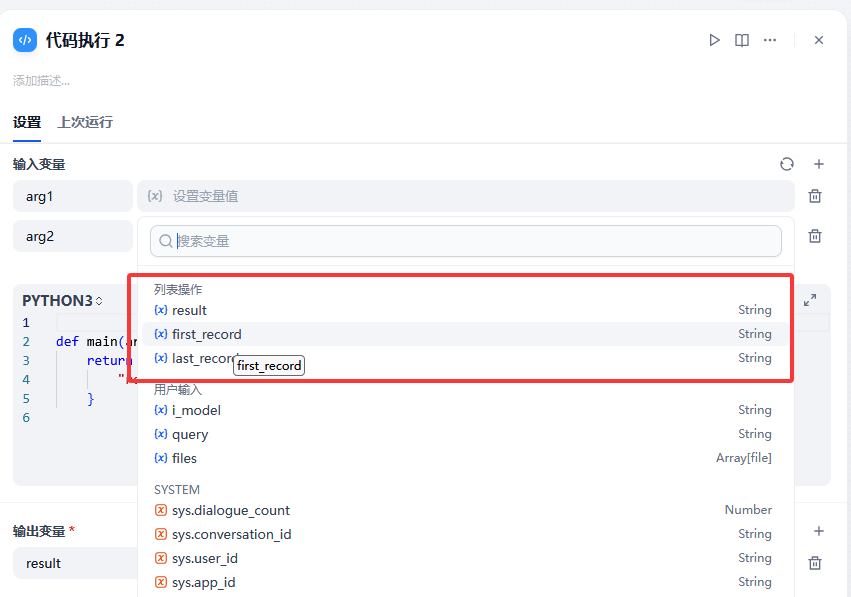
Task: Click the 添加描述 description field
Action: [42, 80]
